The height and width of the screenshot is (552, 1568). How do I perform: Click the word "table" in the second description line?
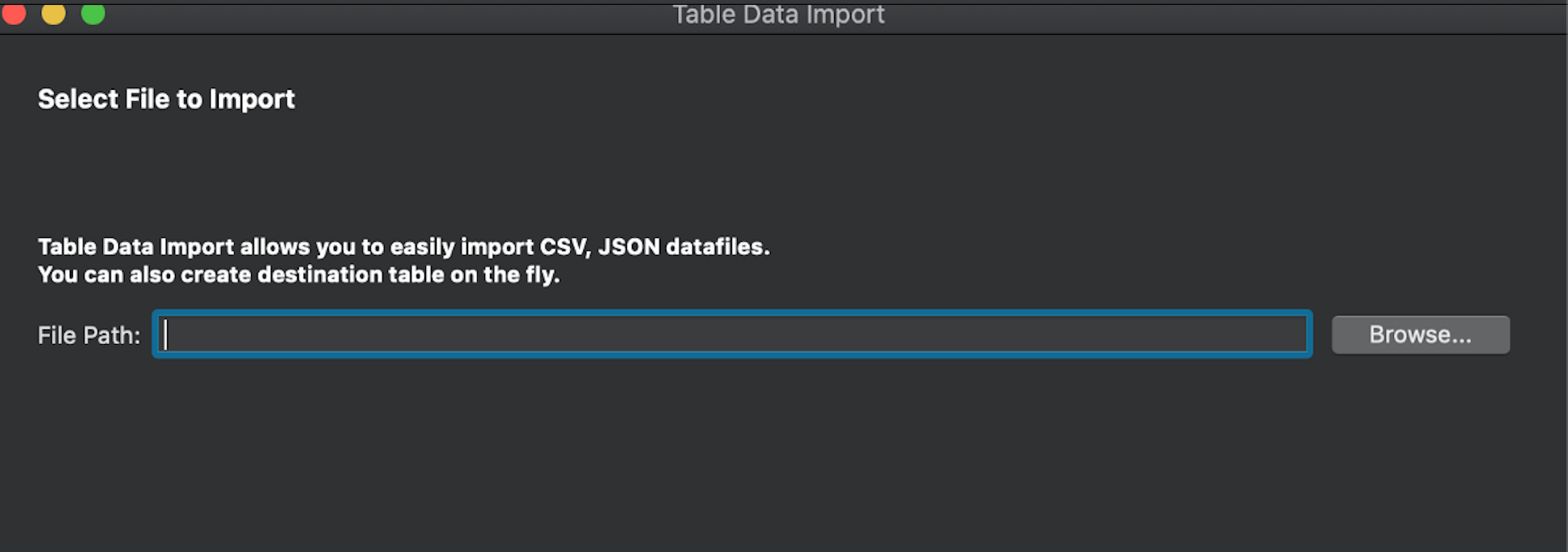point(415,275)
